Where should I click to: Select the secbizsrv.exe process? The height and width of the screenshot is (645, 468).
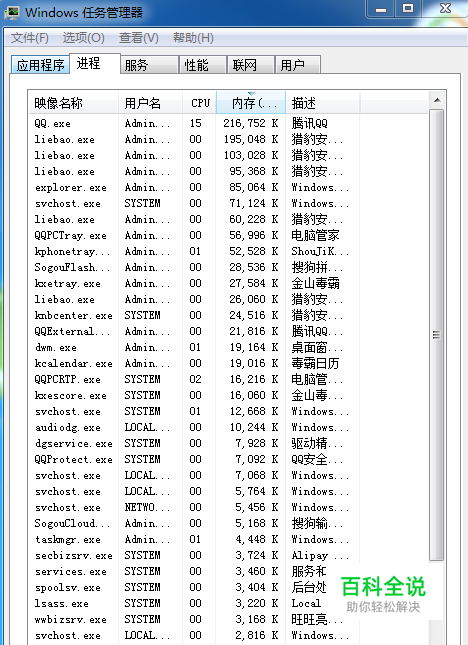195,556
